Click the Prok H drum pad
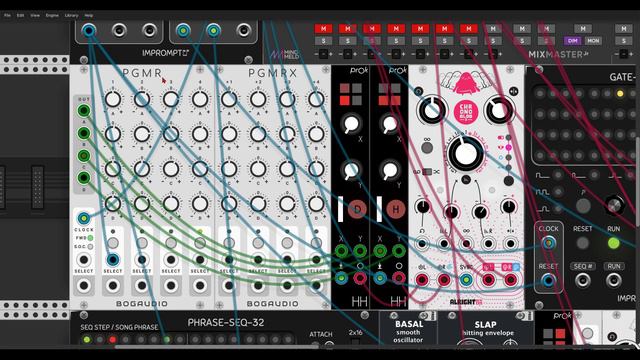Screen dimensions: 640x360 [x=396, y=209]
